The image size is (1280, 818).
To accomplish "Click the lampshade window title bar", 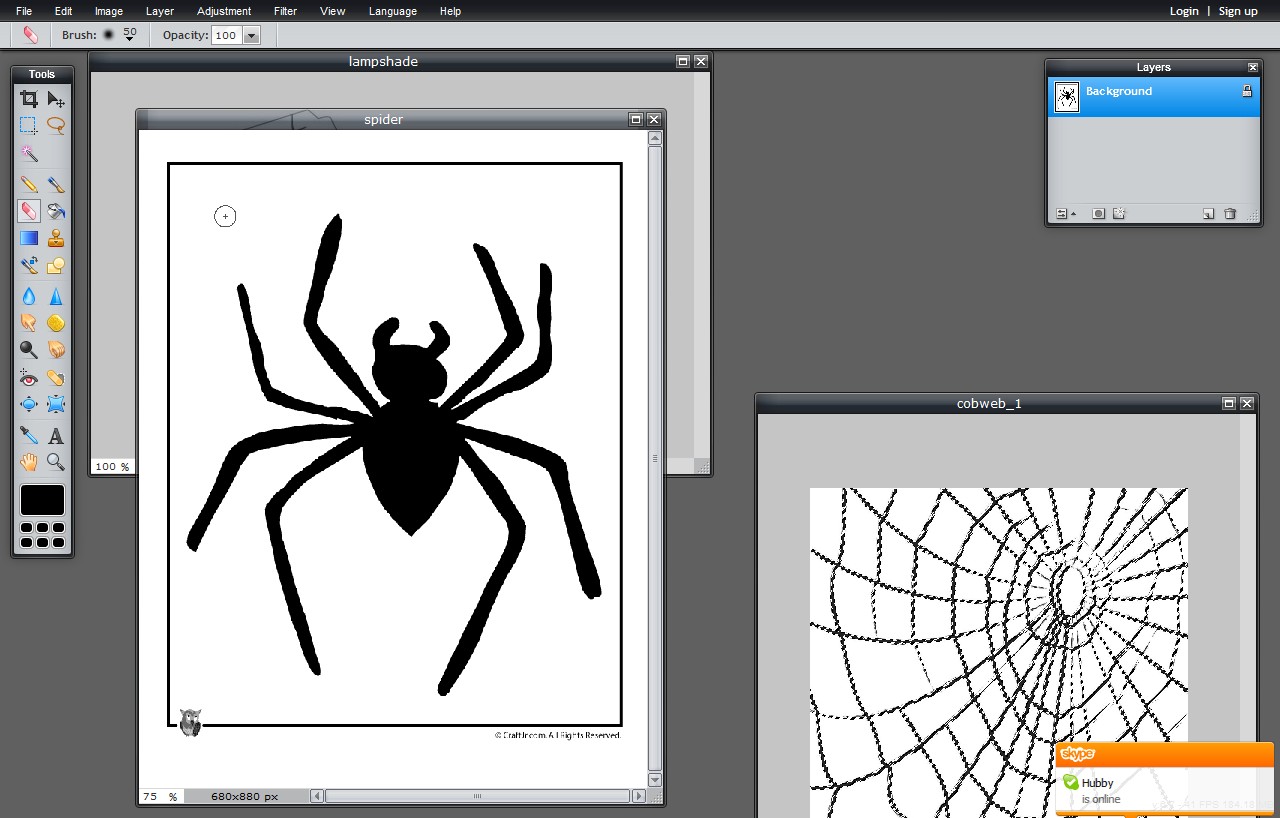I will coord(383,61).
